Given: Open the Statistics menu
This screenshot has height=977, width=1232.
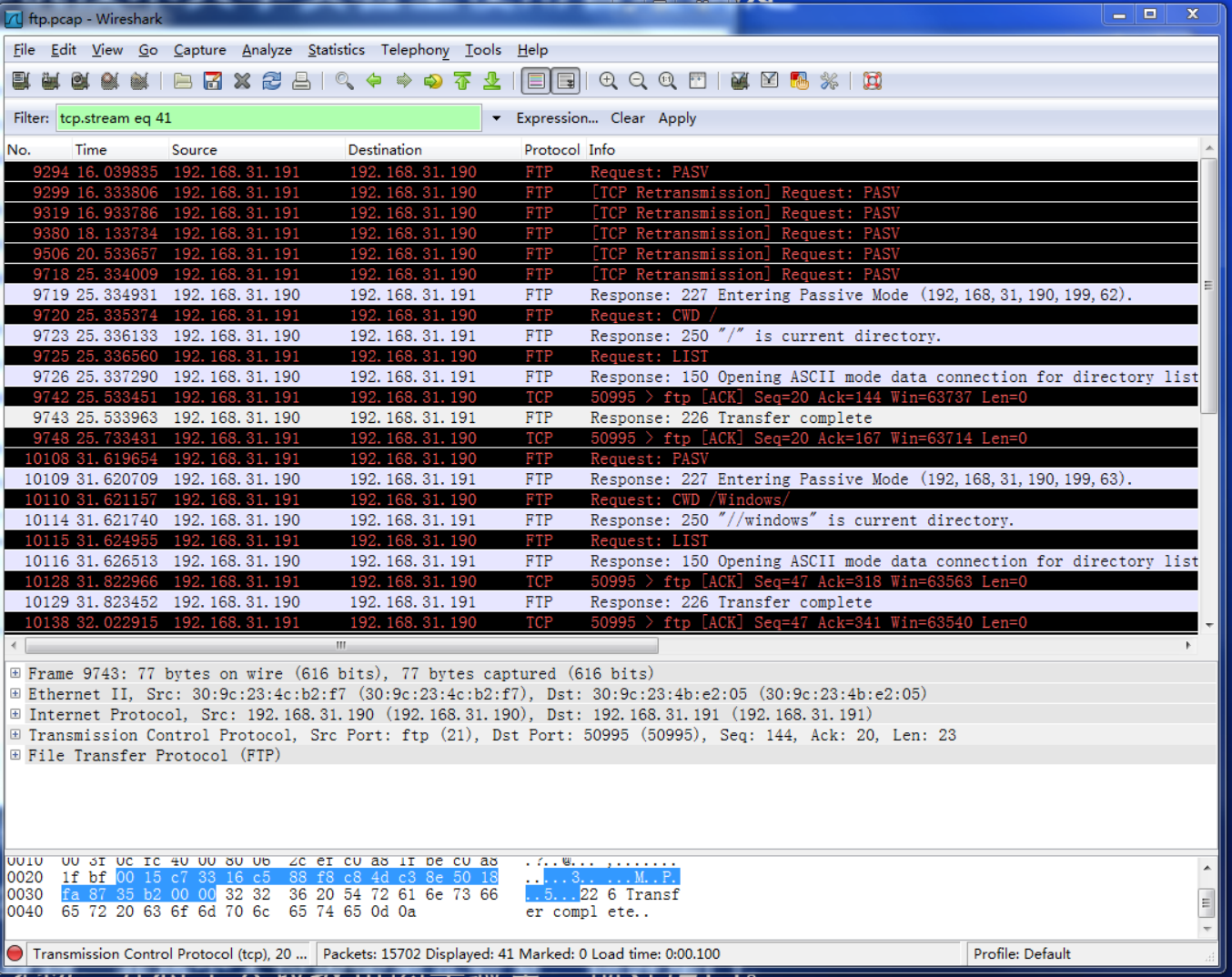Looking at the screenshot, I should pos(337,50).
